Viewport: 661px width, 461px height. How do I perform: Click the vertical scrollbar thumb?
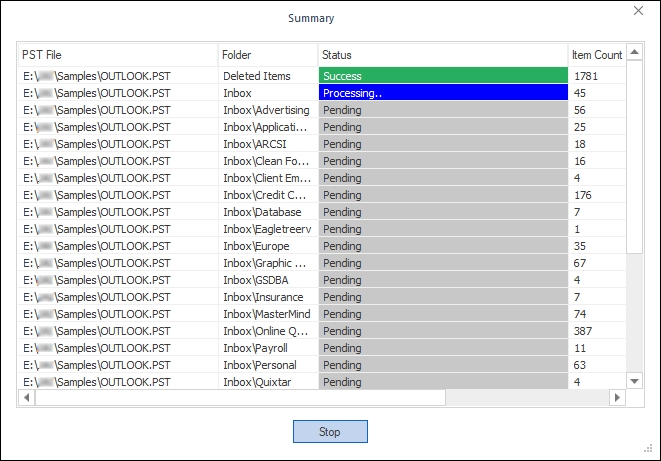click(634, 157)
